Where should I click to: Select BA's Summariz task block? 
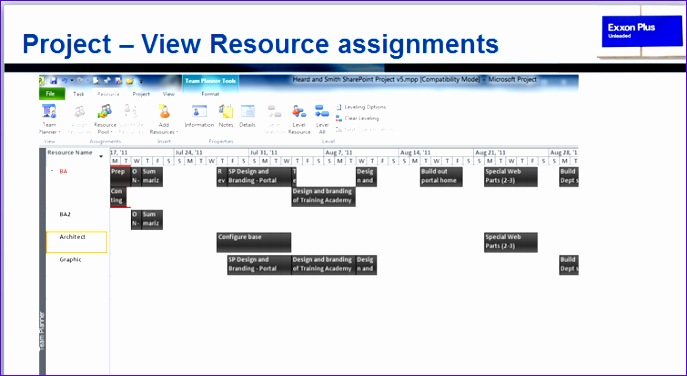[x=152, y=177]
